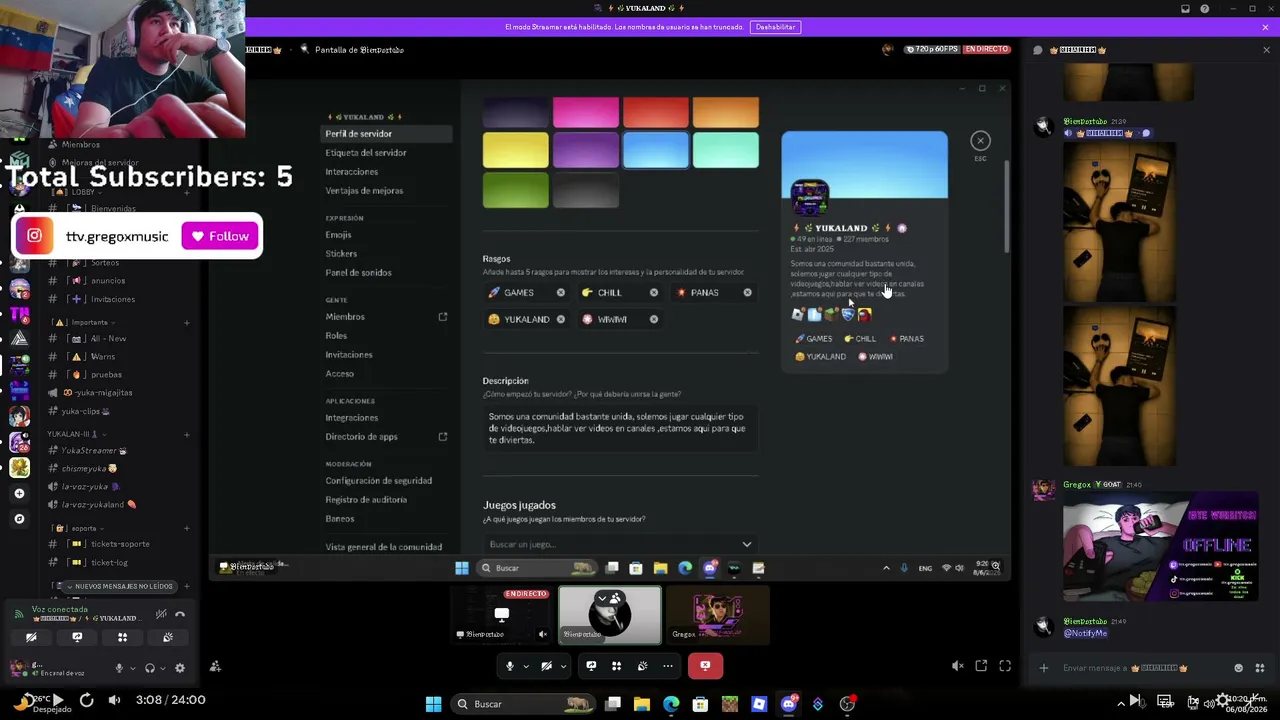Go to Emojis settings

click(338, 235)
